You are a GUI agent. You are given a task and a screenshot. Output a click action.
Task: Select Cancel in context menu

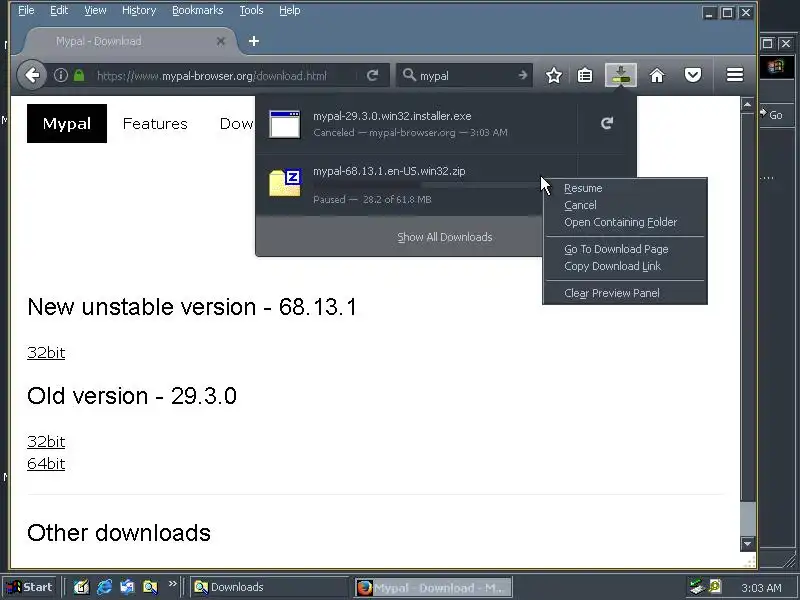pyautogui.click(x=624, y=205)
